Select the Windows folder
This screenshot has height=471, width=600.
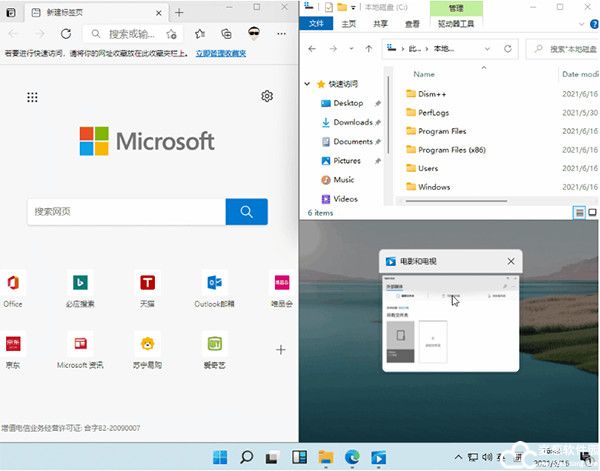click(x=434, y=187)
